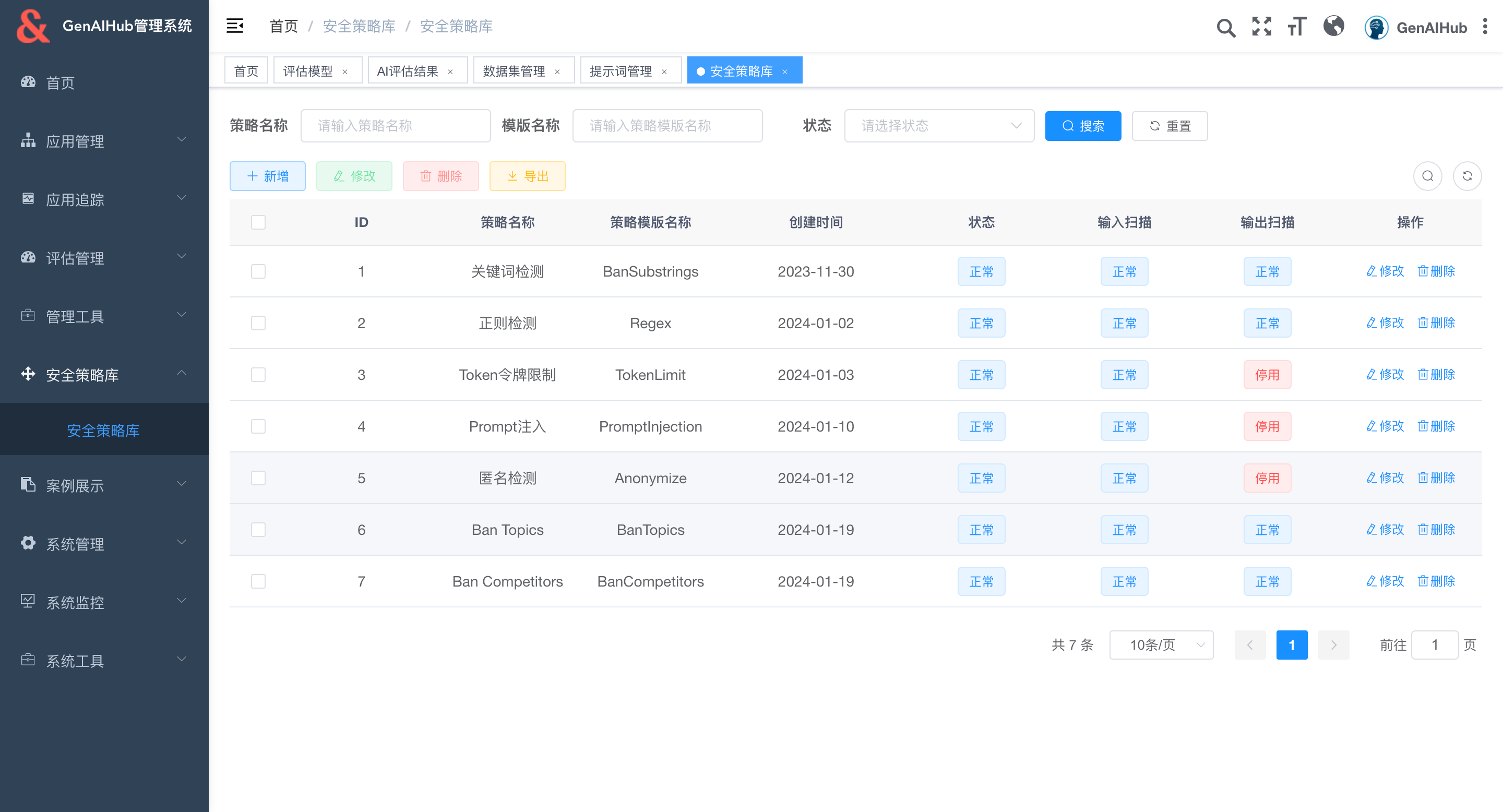Select the checkbox for 关键词检测 row
This screenshot has width=1503, height=812.
258,271
